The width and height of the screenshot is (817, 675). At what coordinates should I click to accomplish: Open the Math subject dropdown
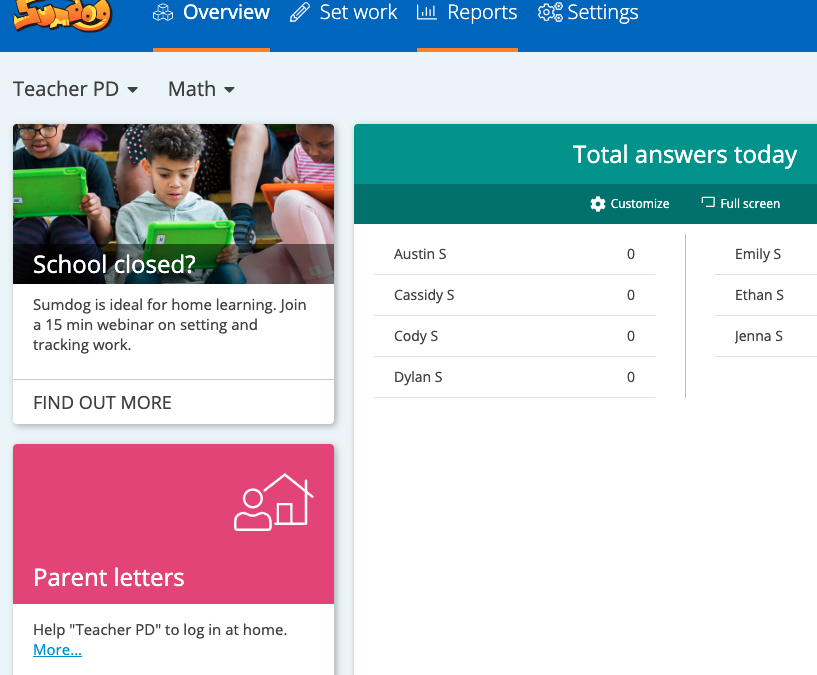pos(201,89)
